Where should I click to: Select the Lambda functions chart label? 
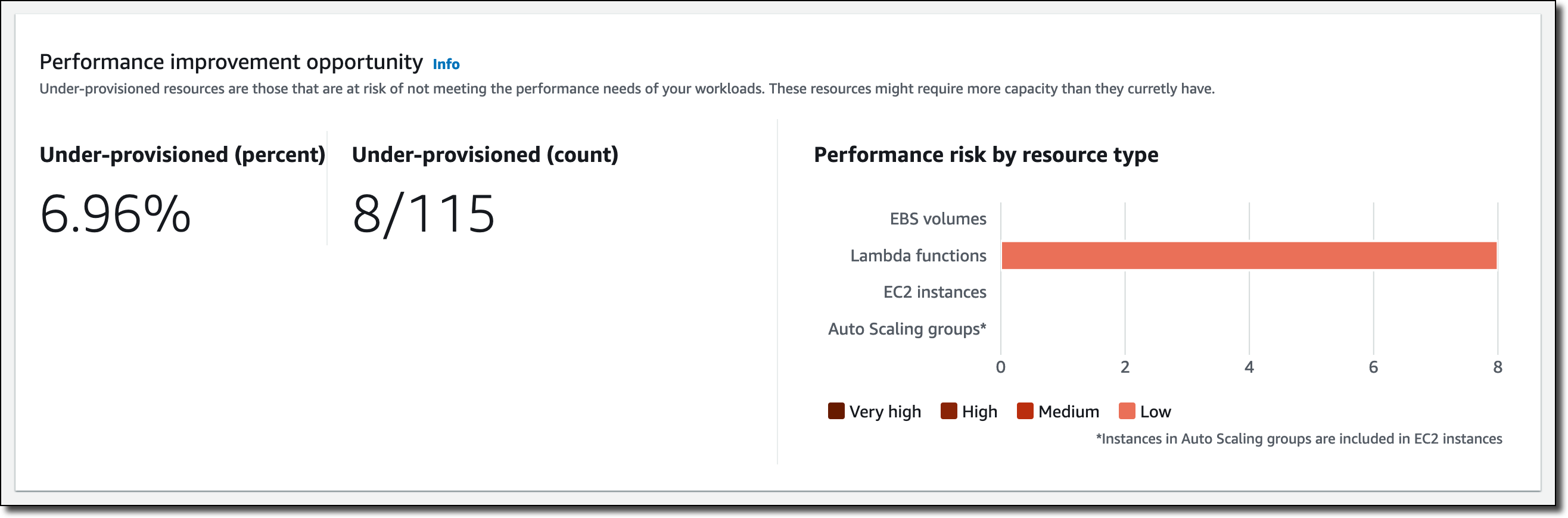(x=918, y=255)
